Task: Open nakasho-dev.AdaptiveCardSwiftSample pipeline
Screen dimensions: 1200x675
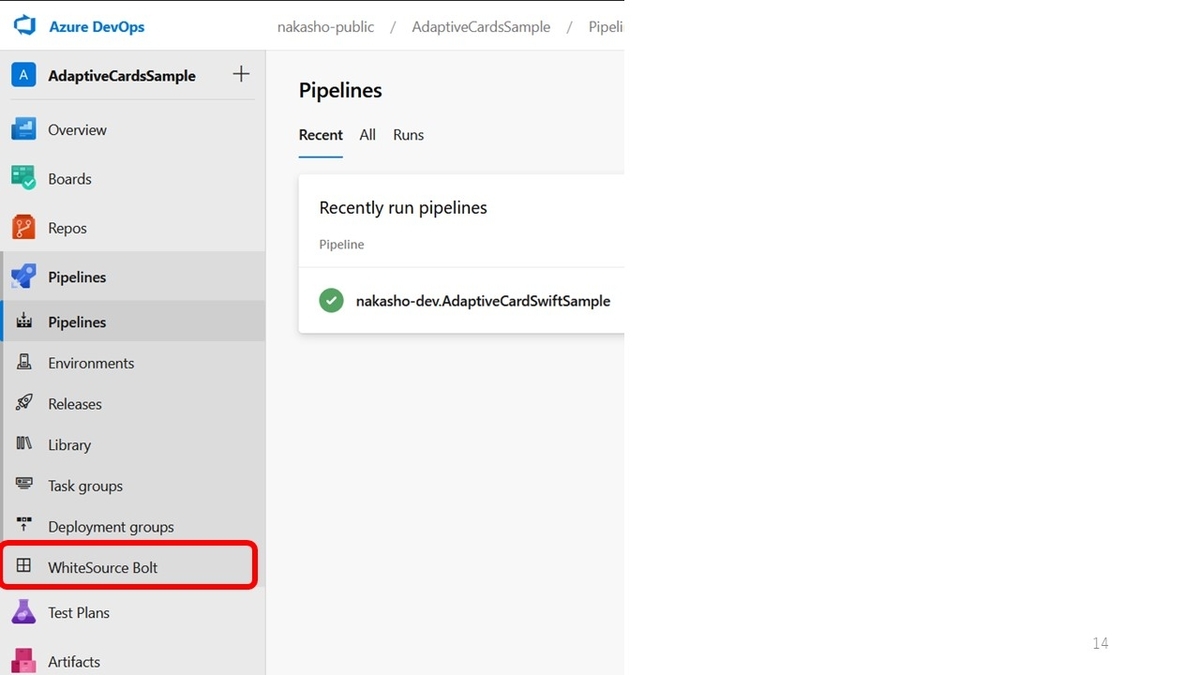Action: coord(483,301)
